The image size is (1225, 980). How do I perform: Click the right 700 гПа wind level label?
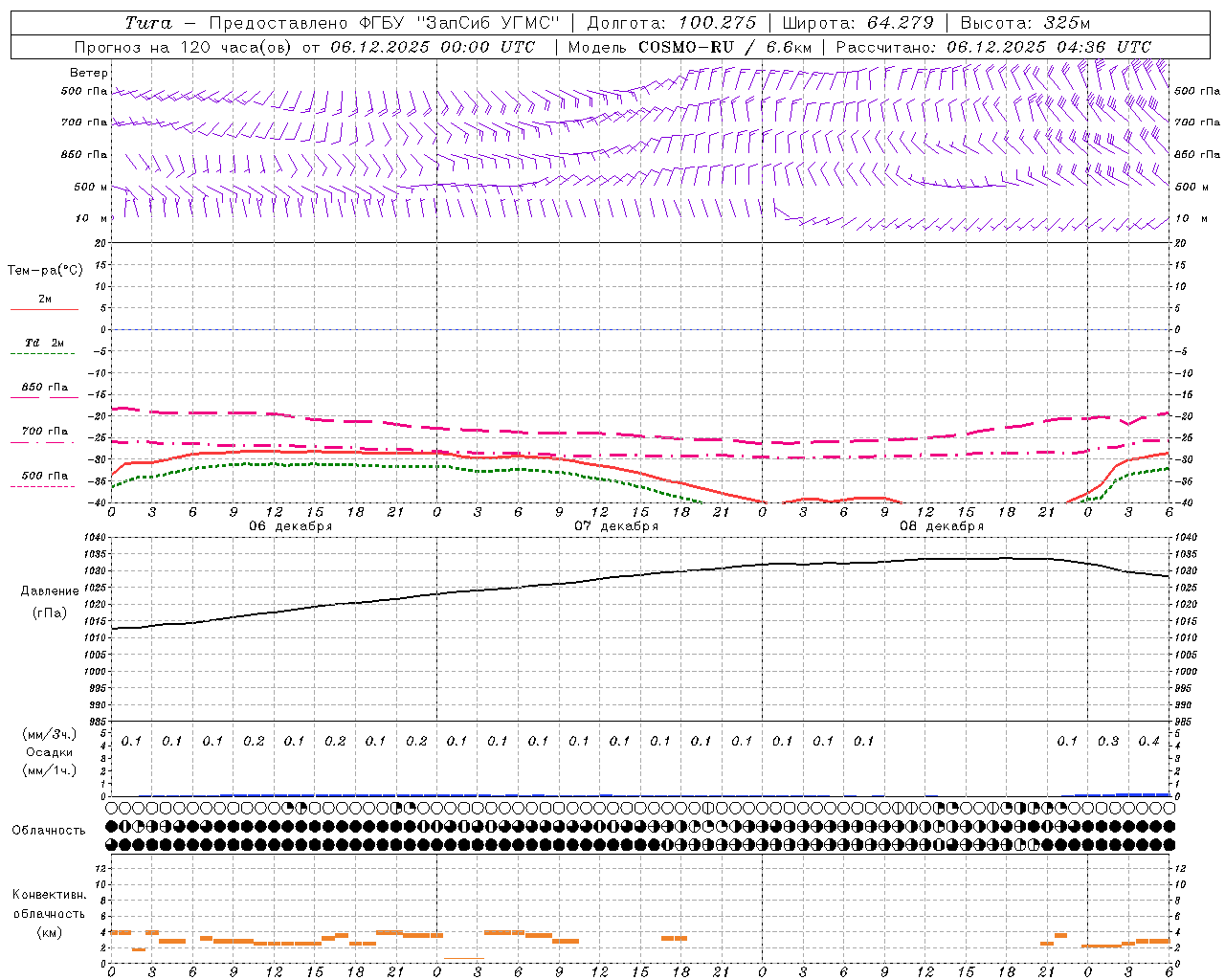click(1197, 122)
